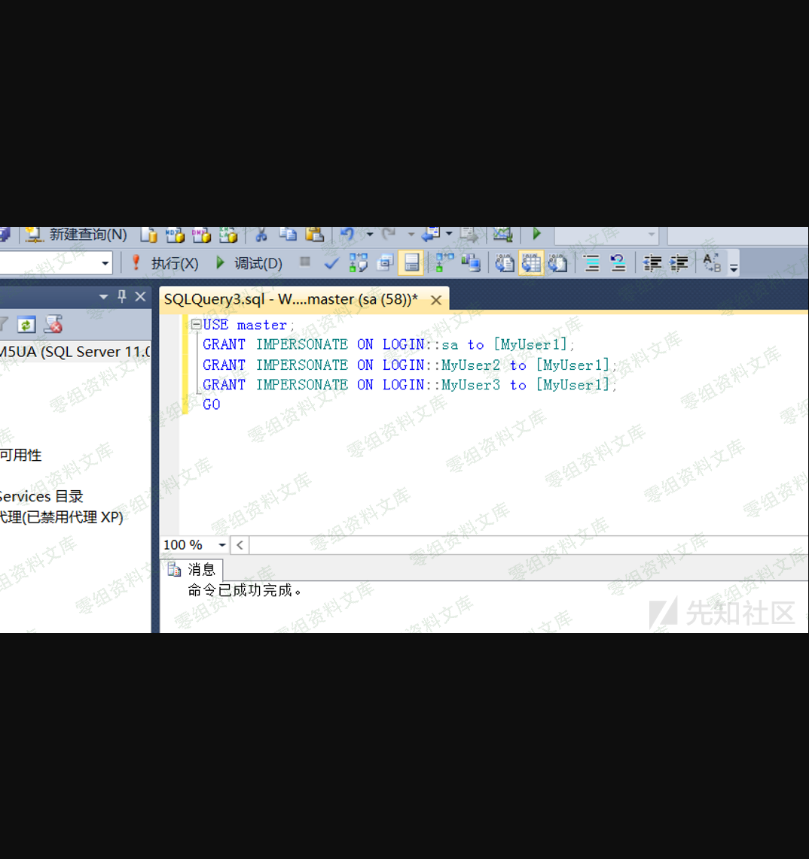Open the available databases dropdown

(105, 263)
